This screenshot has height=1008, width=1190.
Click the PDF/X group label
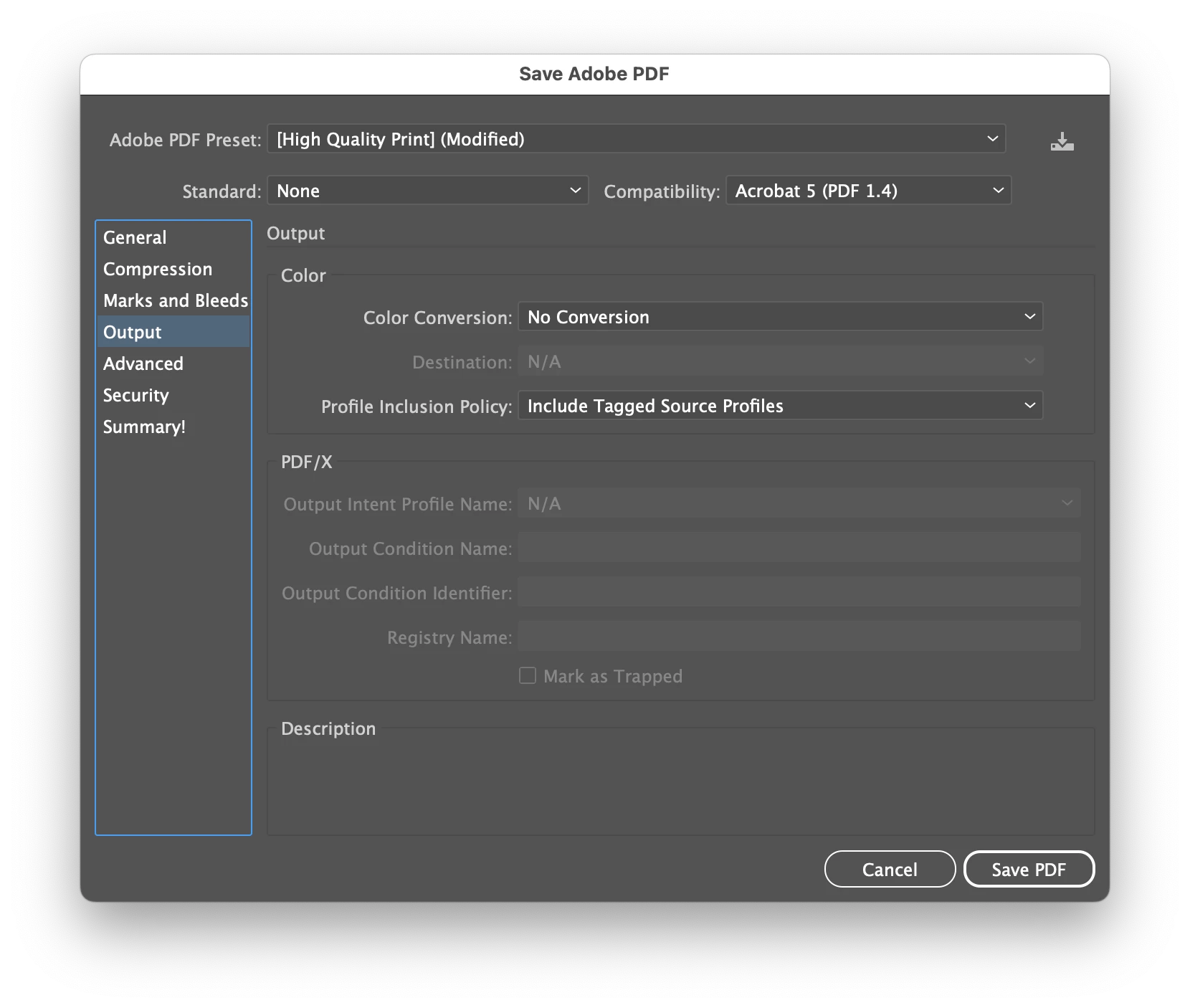(x=307, y=462)
